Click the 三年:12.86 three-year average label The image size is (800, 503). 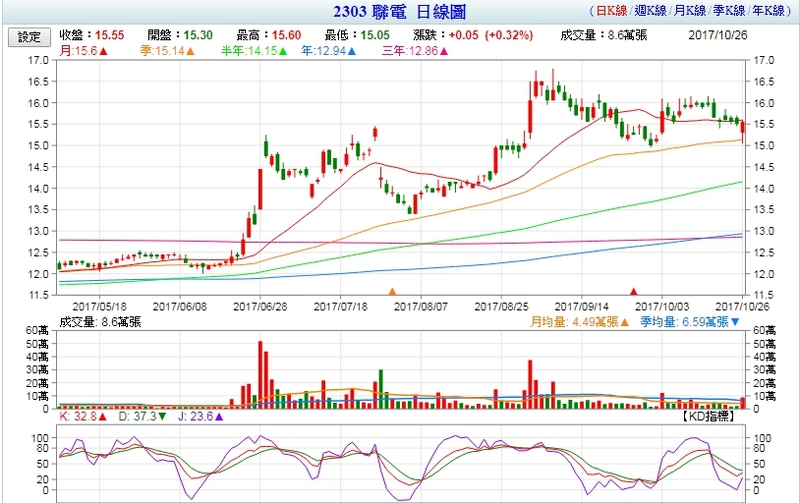(x=410, y=51)
